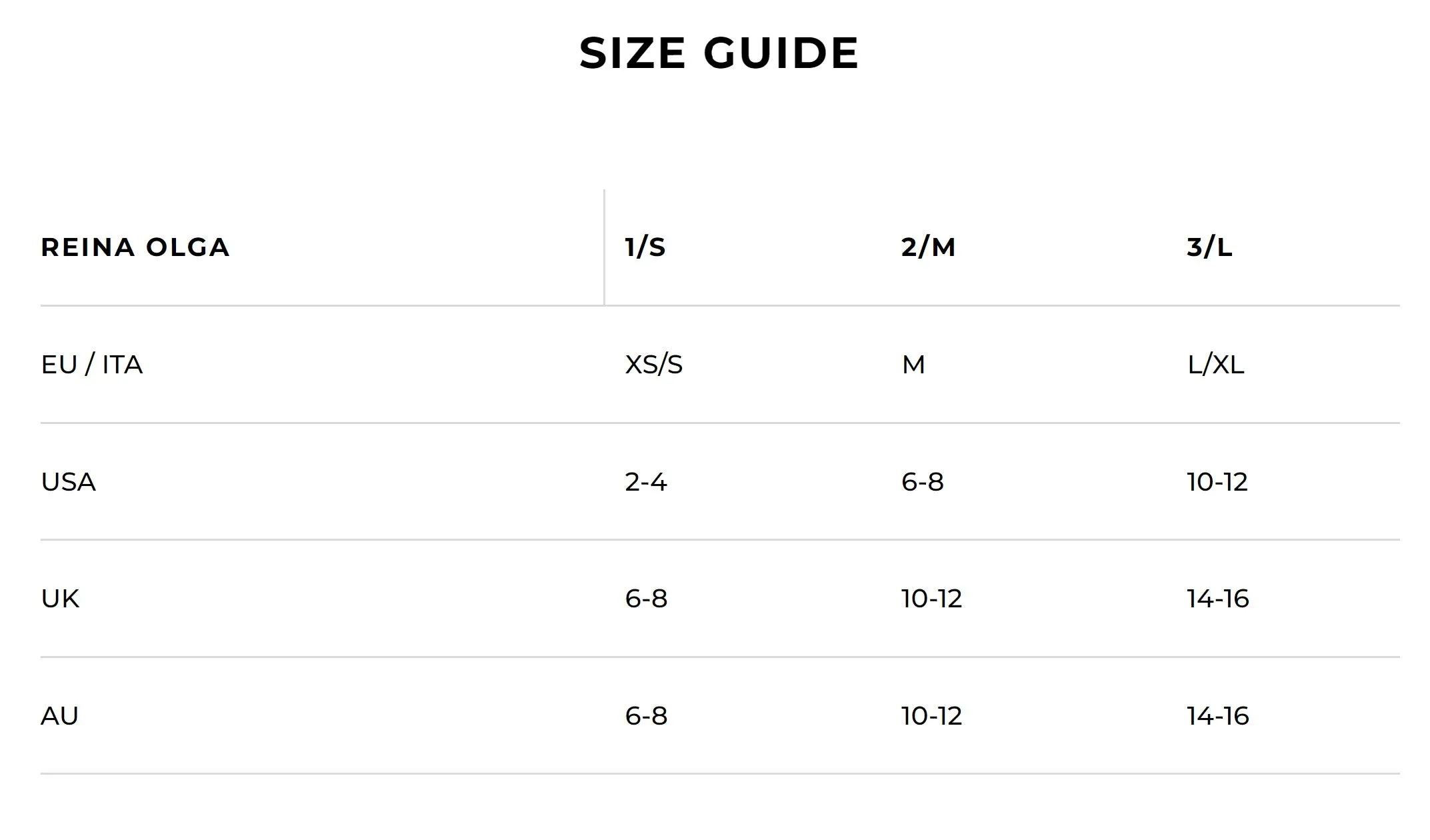Screen dimensions: 1430x840
Task: Click the AU 14-16 size cell
Action: click(x=1217, y=716)
